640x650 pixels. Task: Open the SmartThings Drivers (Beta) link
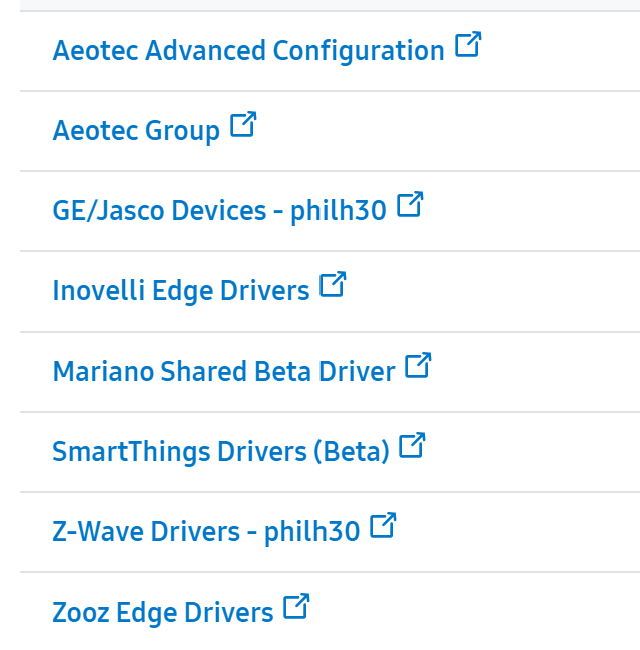[220, 451]
